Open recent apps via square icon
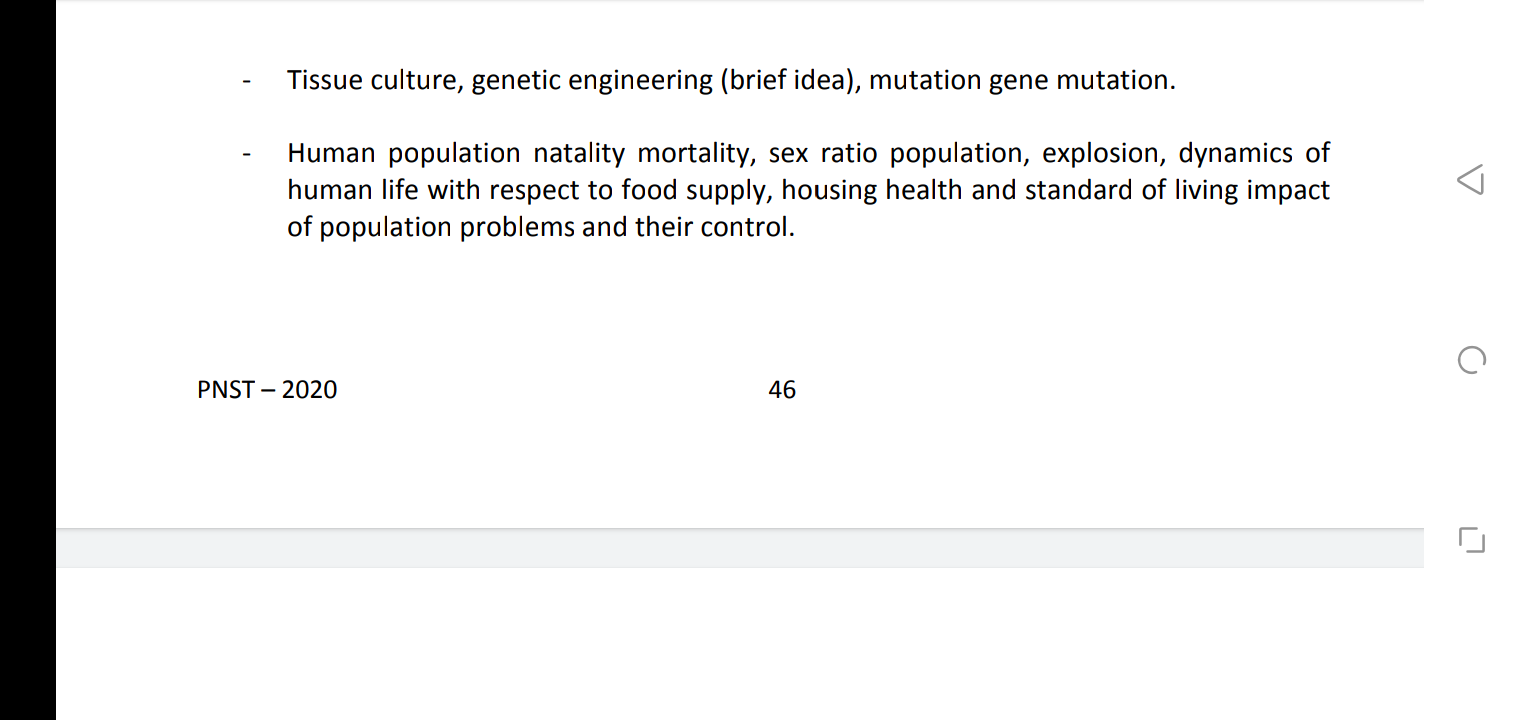 [1472, 540]
